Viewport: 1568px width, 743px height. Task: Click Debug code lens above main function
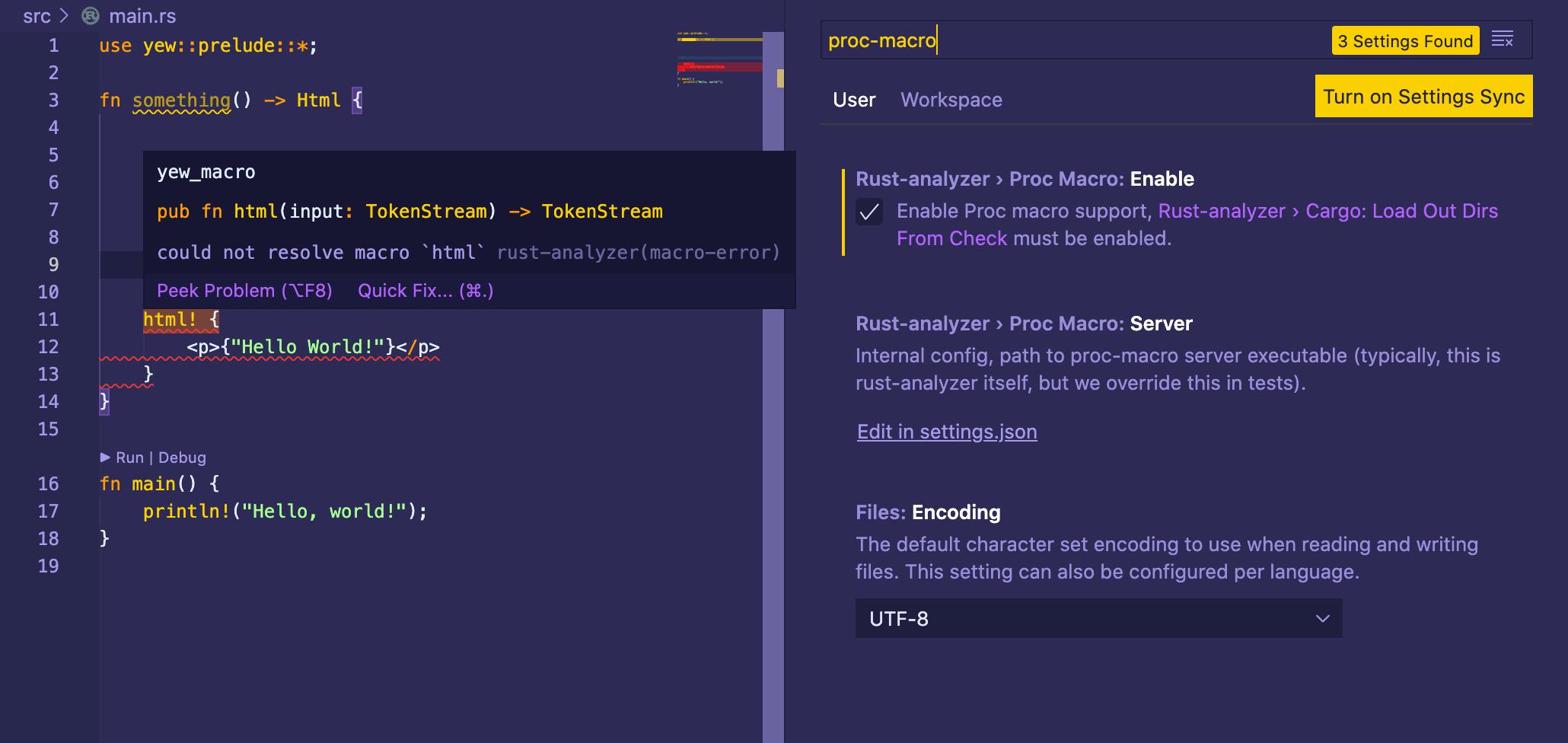point(183,457)
